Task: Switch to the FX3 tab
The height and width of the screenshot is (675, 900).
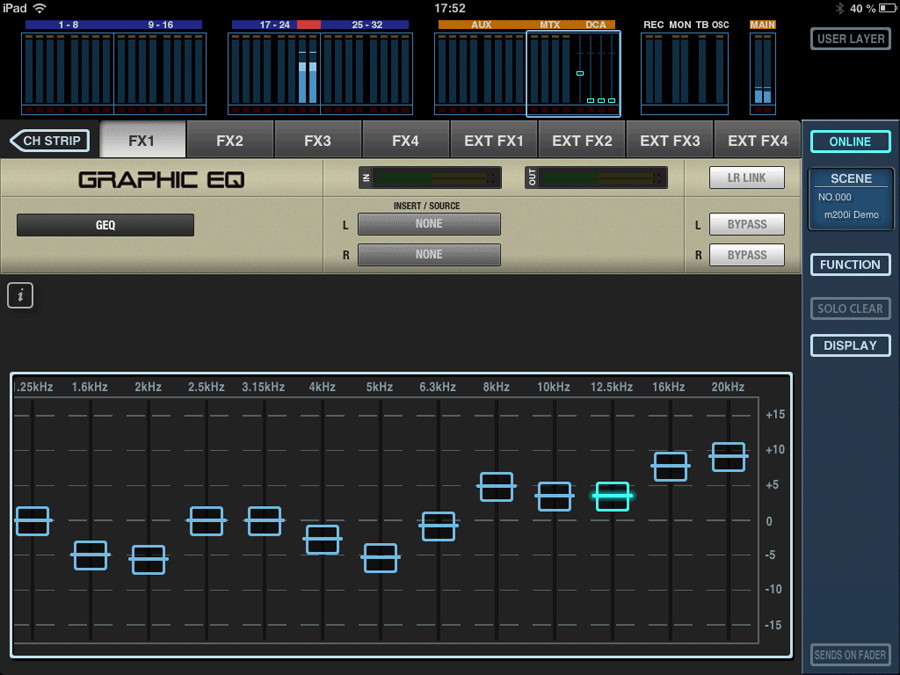Action: [x=318, y=141]
